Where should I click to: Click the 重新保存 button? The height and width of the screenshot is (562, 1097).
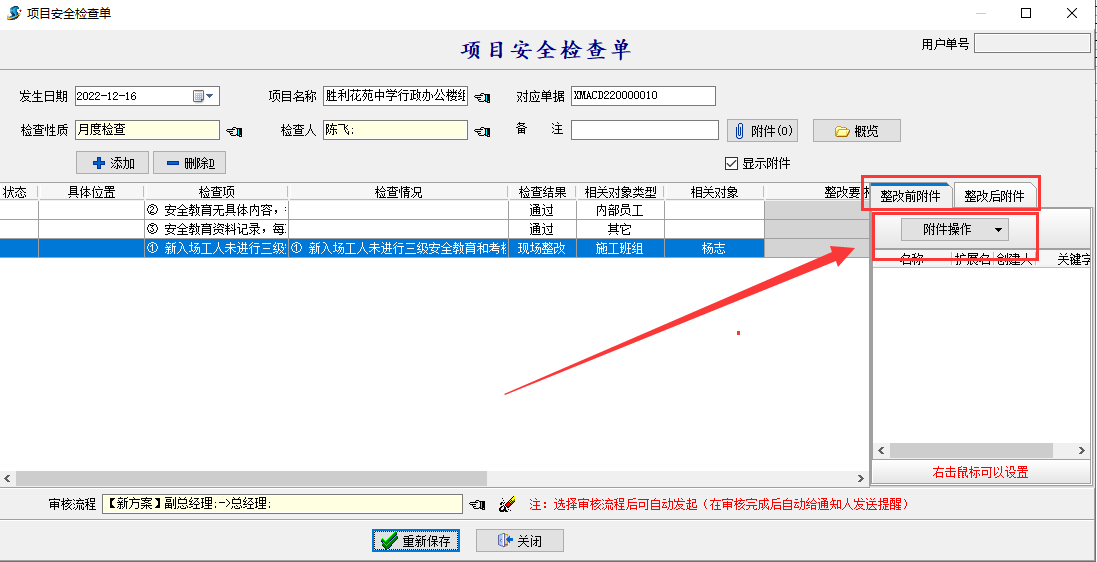[416, 541]
